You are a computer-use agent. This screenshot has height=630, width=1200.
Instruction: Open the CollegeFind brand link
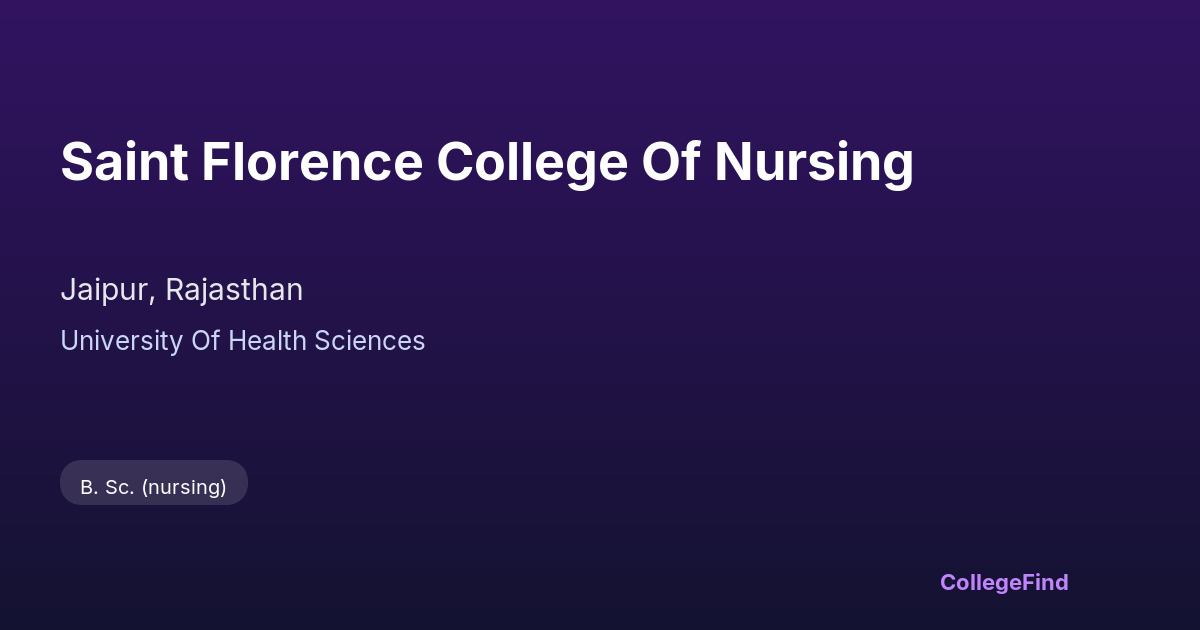click(1003, 582)
